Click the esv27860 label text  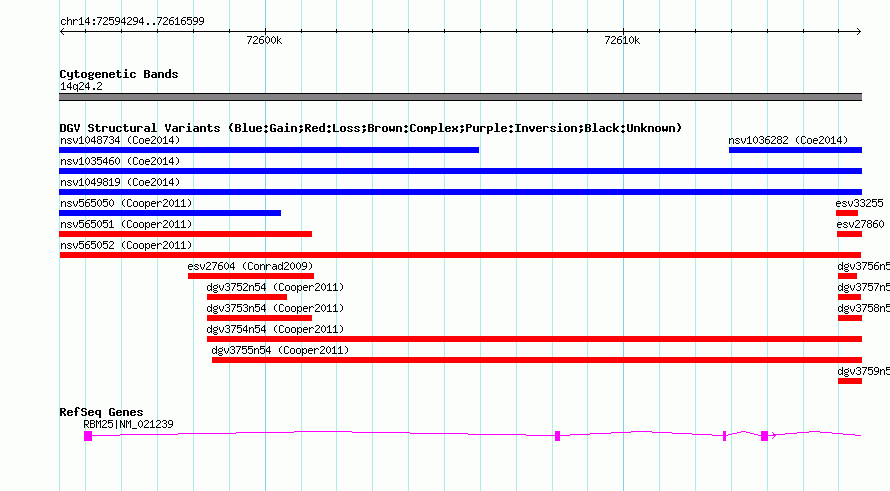click(860, 224)
